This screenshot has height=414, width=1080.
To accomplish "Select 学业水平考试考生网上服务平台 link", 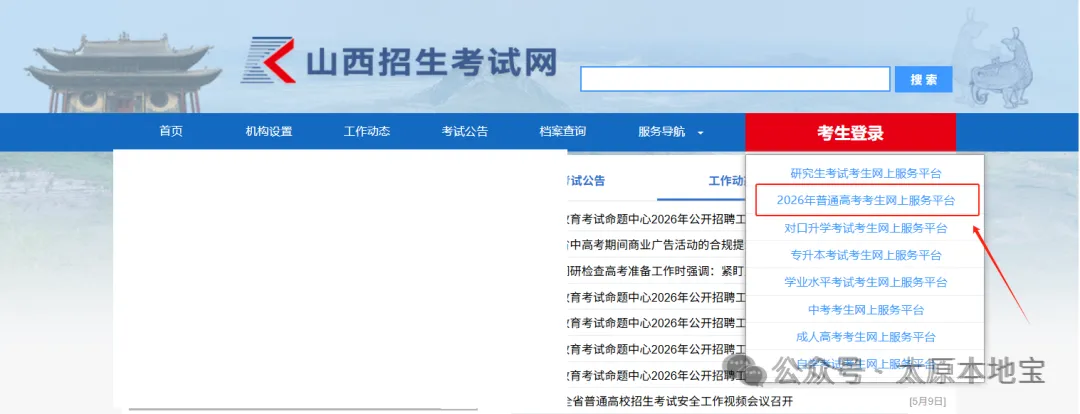I will click(866, 282).
